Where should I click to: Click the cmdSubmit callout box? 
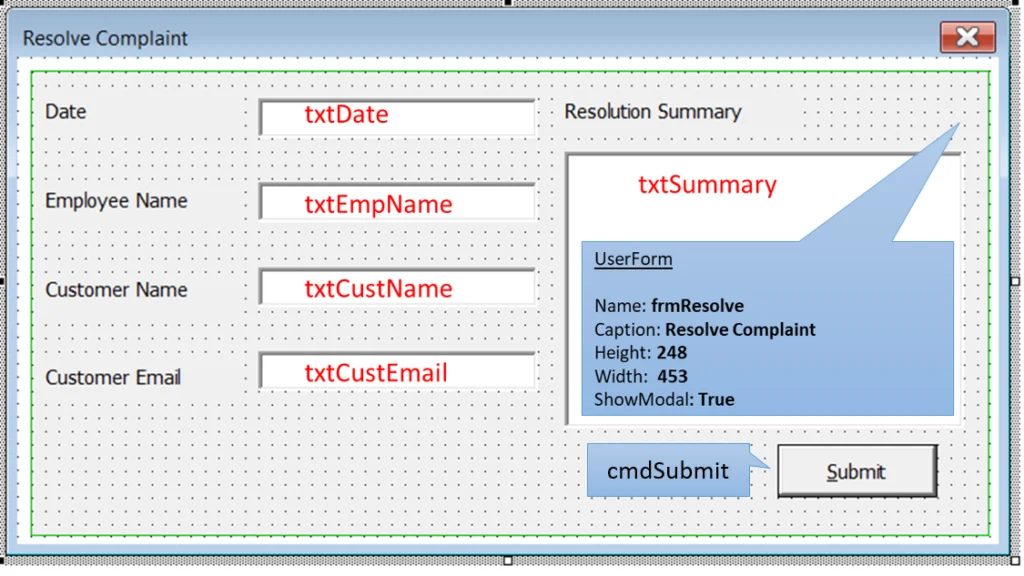point(667,470)
